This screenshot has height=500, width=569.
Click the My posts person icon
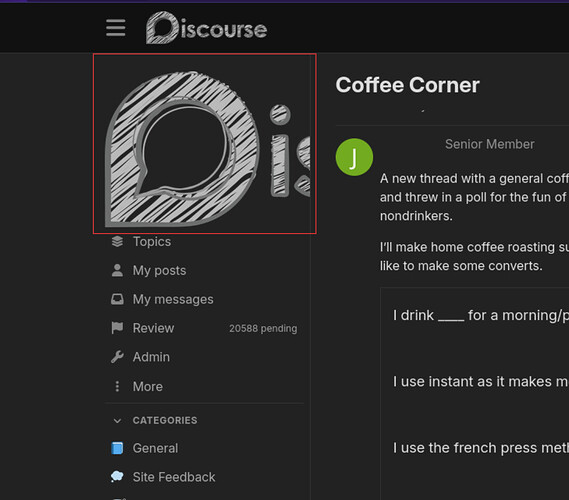pyautogui.click(x=117, y=270)
